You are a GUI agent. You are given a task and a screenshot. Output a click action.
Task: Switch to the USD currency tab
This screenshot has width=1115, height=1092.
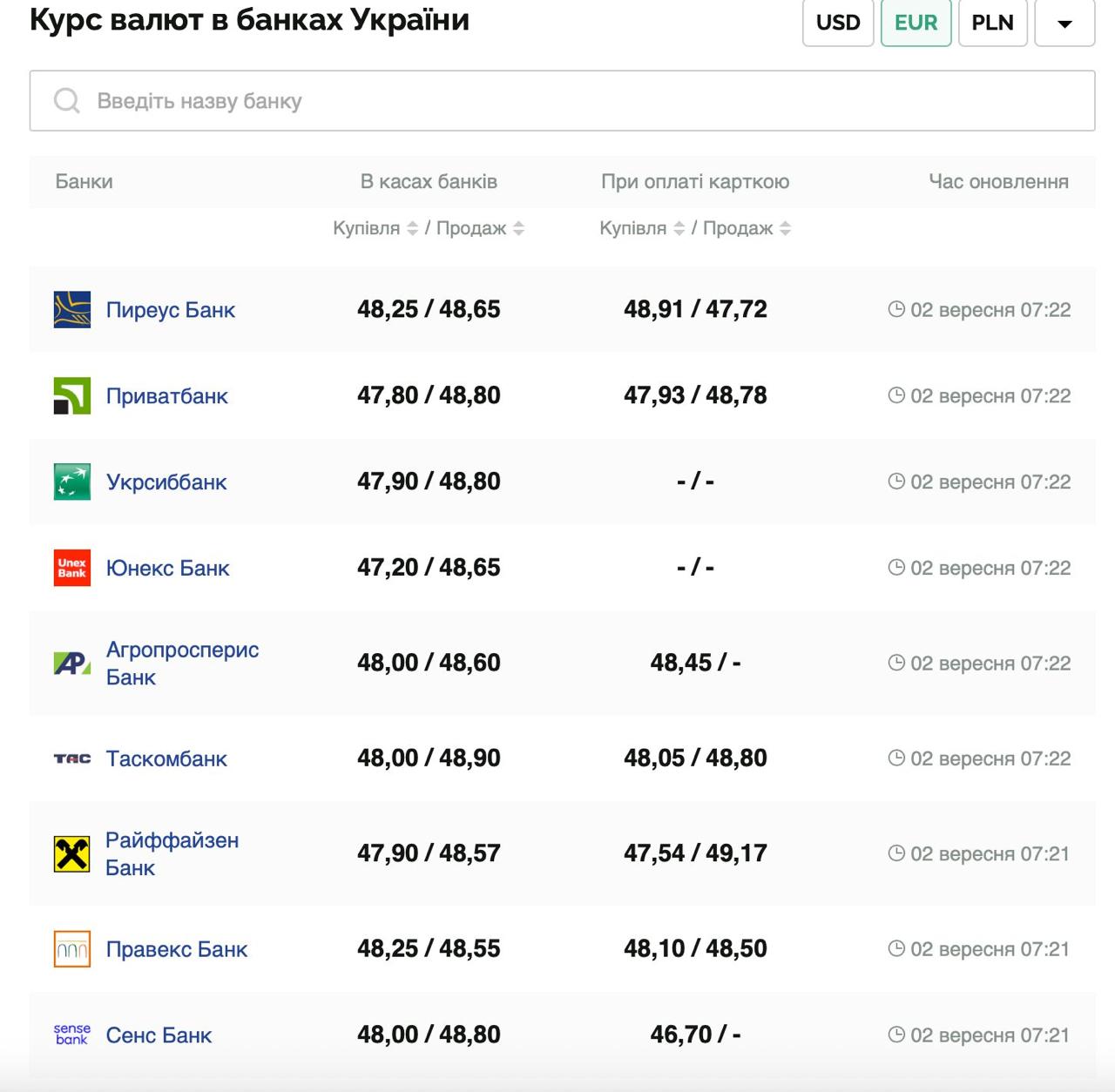pyautogui.click(x=838, y=24)
